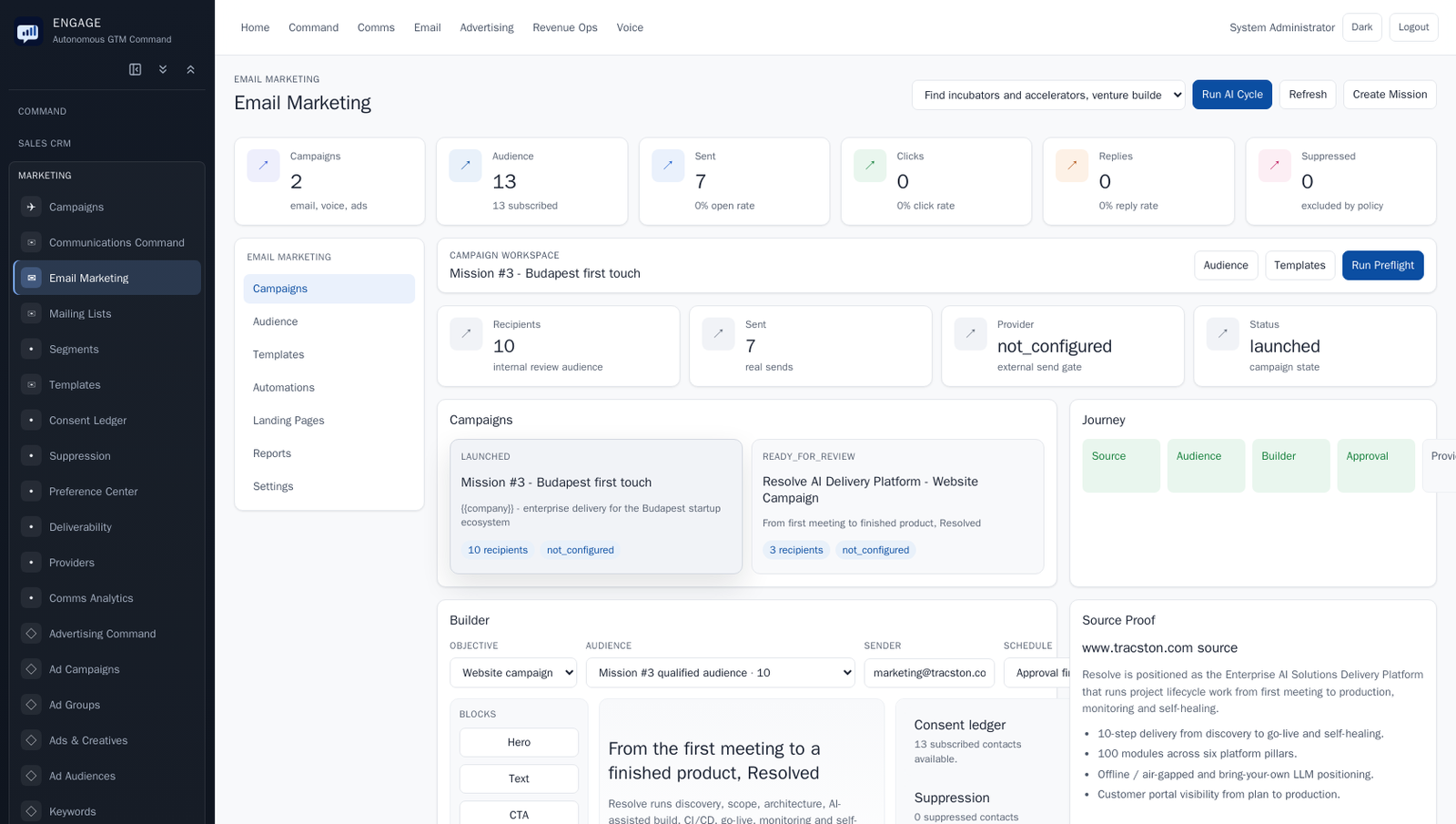
Task: Switch to the Reports sub-tab
Action: (x=329, y=453)
